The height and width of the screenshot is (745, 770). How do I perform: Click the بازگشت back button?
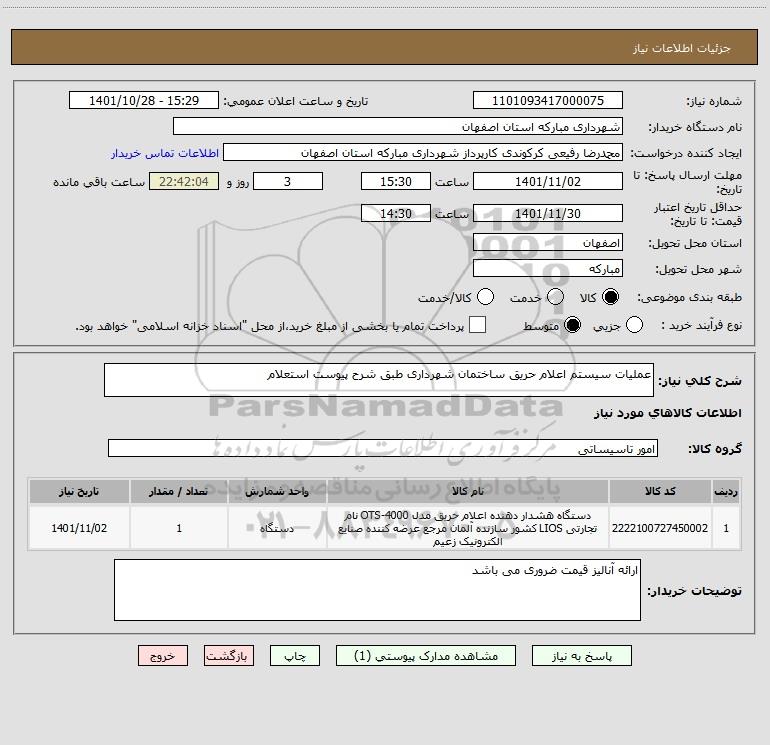pyautogui.click(x=229, y=656)
